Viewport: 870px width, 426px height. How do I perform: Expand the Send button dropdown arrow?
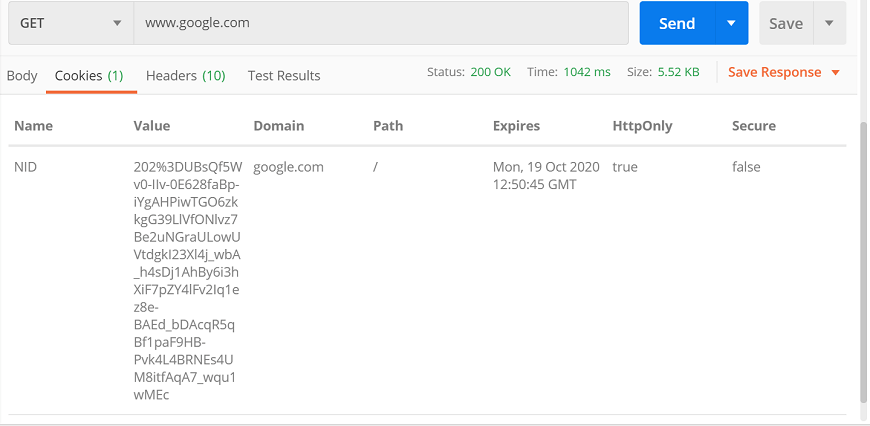click(x=732, y=23)
